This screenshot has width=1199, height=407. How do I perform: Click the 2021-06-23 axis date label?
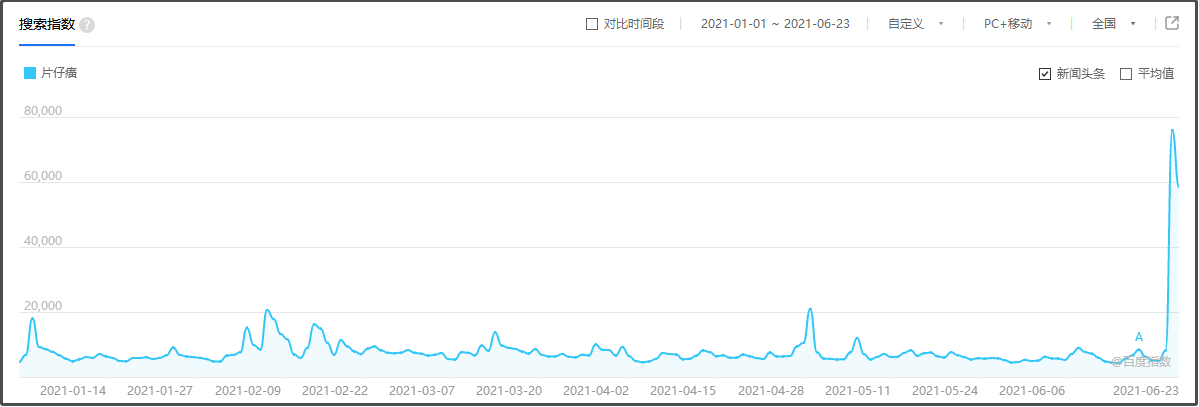(1145, 390)
